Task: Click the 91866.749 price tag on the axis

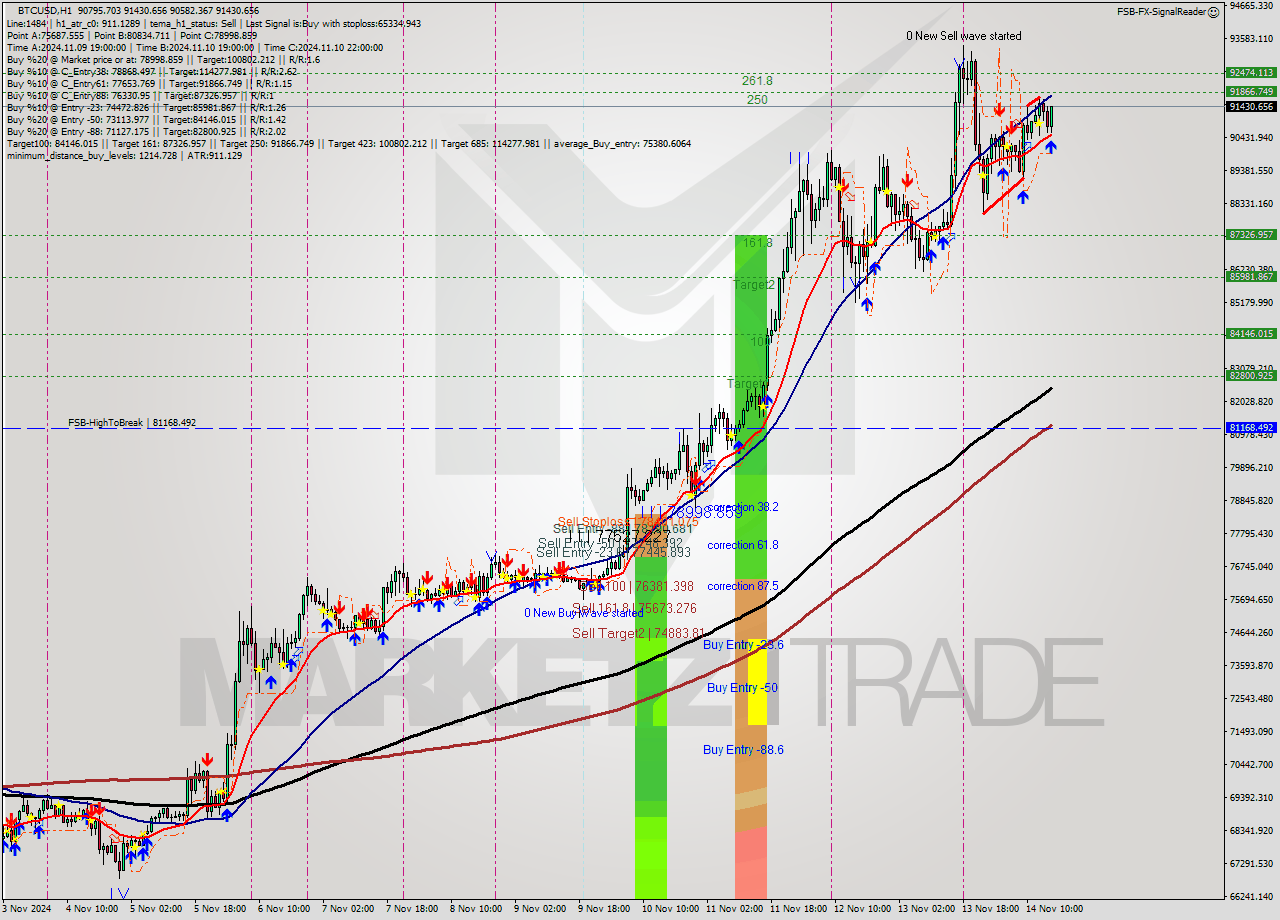Action: [1251, 91]
